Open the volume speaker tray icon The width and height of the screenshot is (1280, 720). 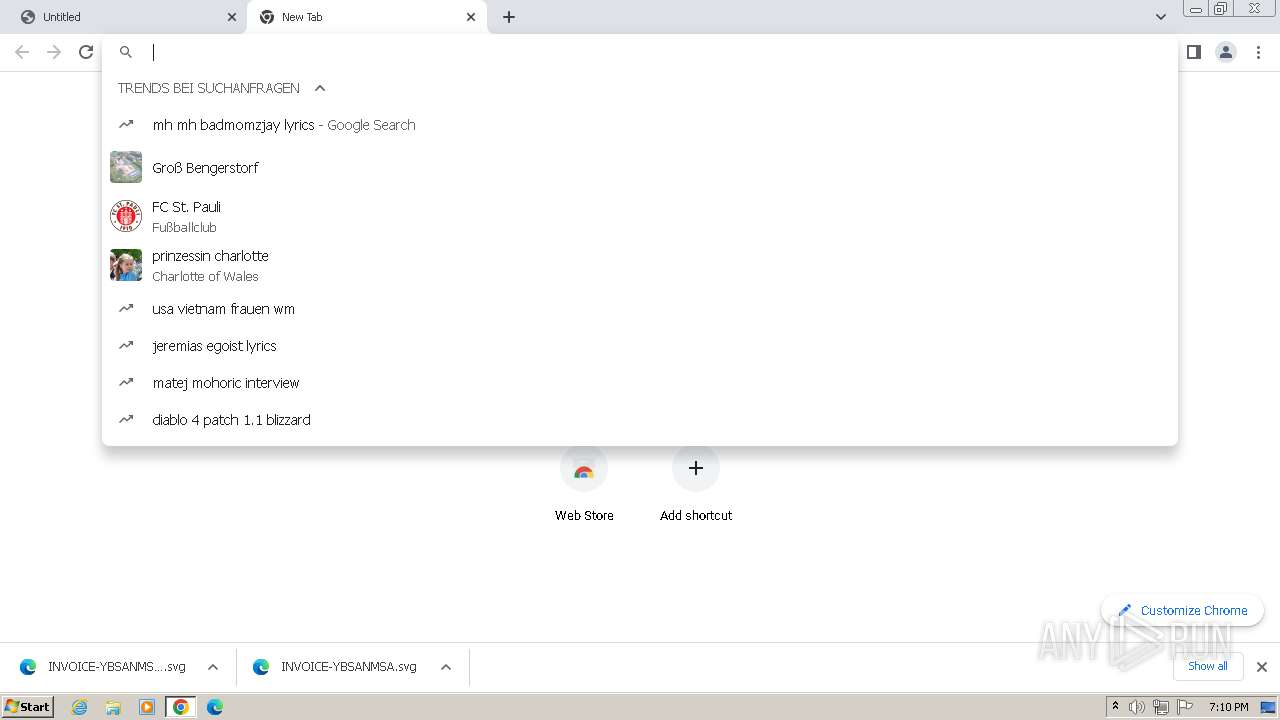coord(1137,707)
